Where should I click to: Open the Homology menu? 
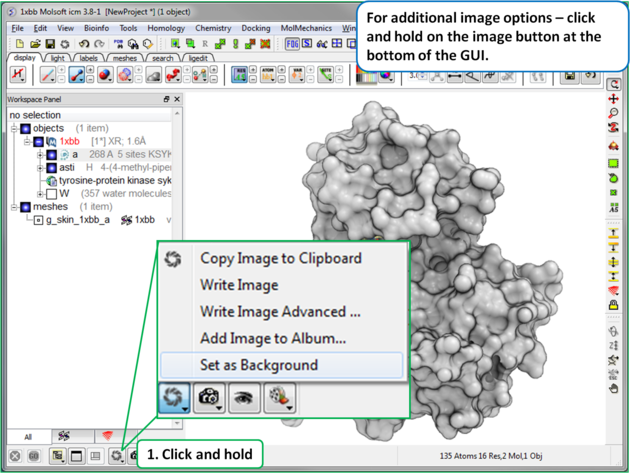pos(166,28)
